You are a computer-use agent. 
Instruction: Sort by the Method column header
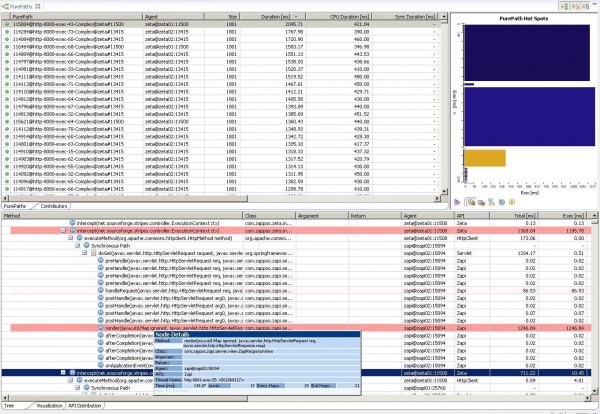tap(122, 216)
